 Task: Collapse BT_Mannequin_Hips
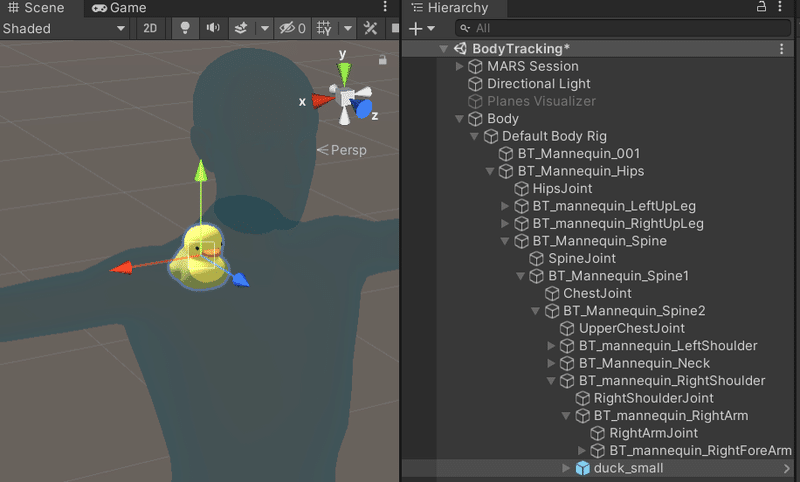pos(490,171)
